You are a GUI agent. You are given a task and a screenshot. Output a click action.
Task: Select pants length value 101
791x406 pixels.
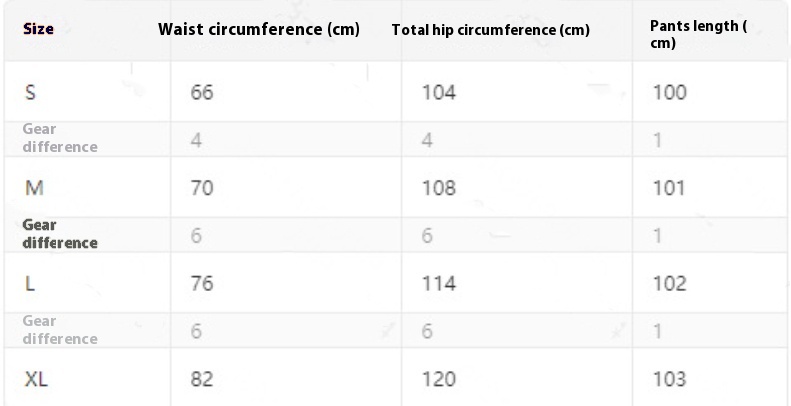coord(669,188)
